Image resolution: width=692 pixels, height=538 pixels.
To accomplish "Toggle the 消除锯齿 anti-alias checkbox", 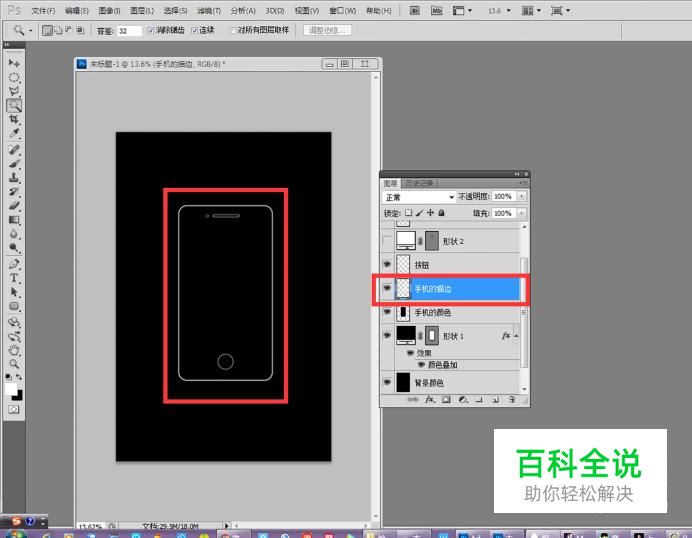I will [x=150, y=30].
